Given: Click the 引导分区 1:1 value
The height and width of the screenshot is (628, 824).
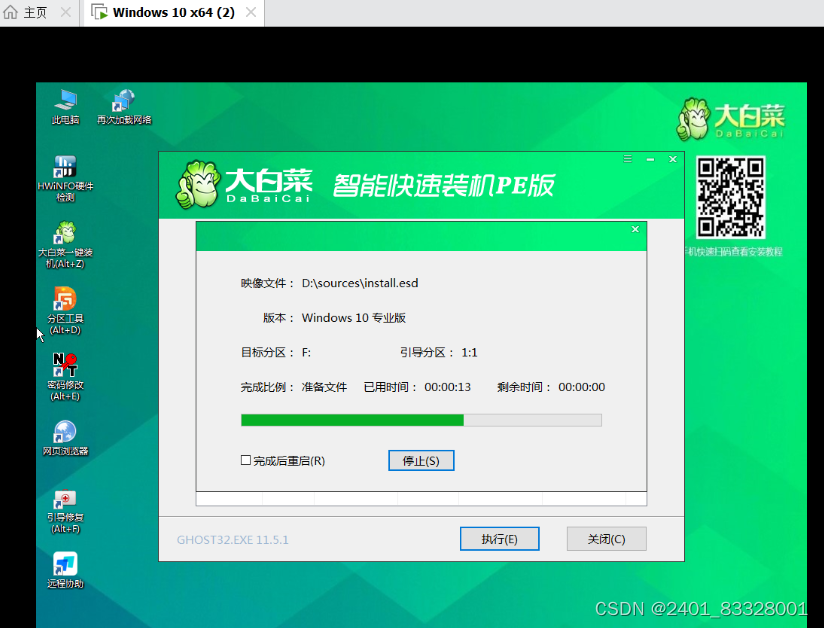Looking at the screenshot, I should [469, 353].
